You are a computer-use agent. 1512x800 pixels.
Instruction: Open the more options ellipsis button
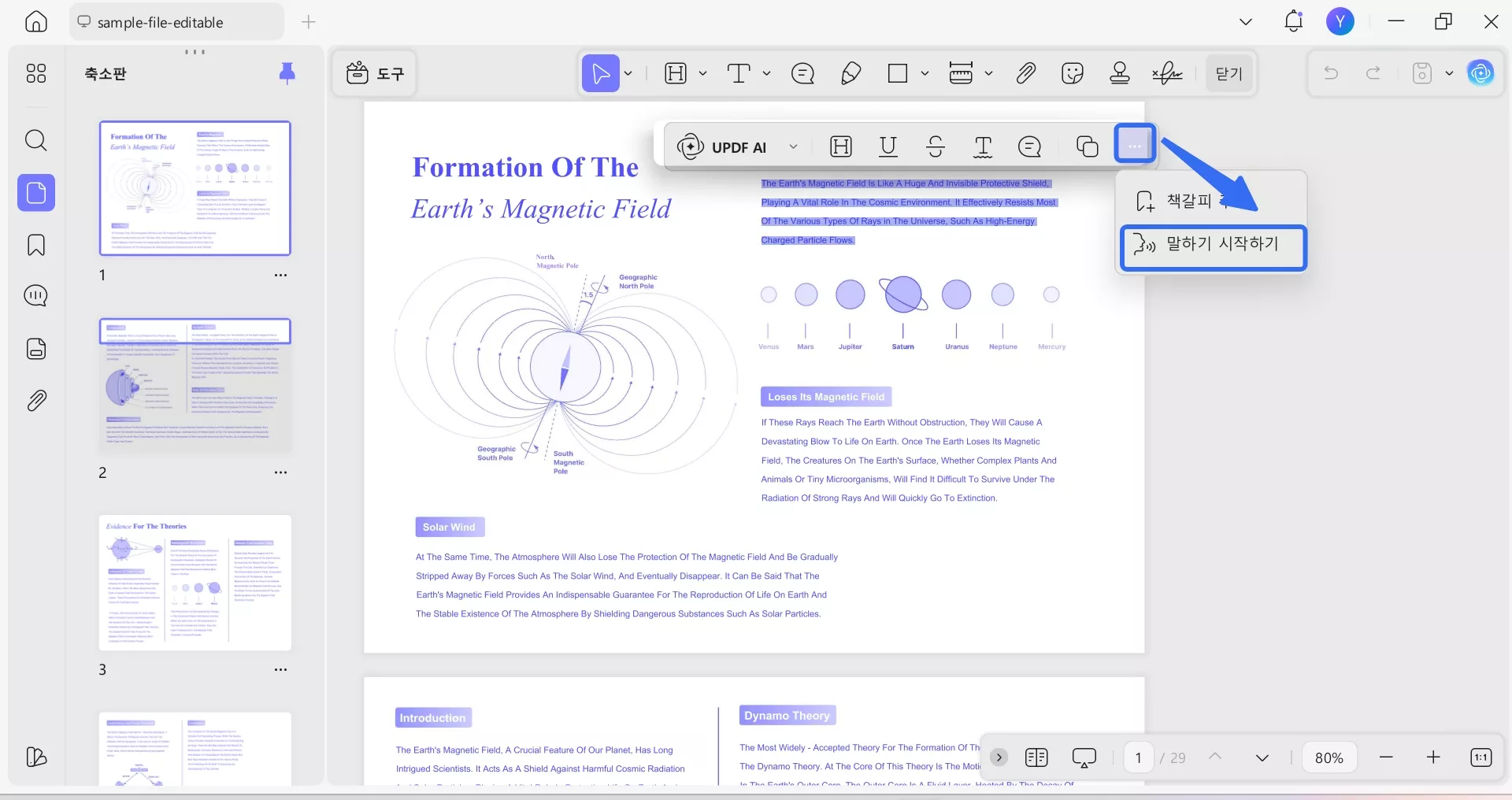(x=1135, y=144)
